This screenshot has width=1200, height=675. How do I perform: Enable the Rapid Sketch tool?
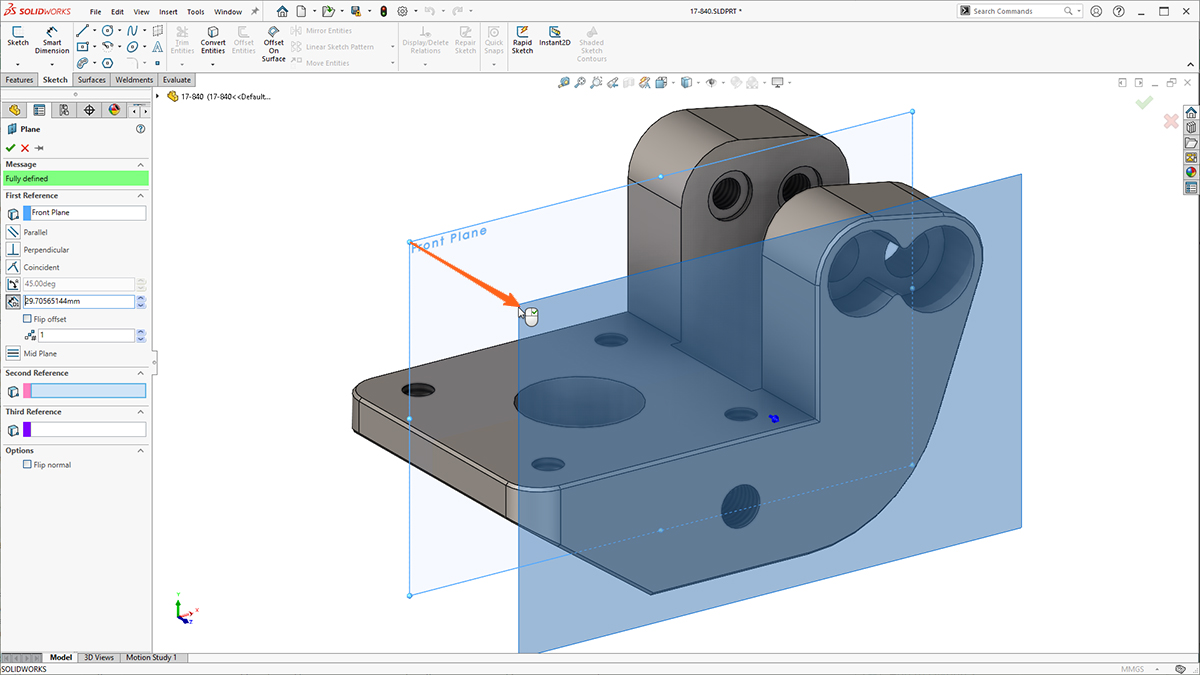coord(521,40)
